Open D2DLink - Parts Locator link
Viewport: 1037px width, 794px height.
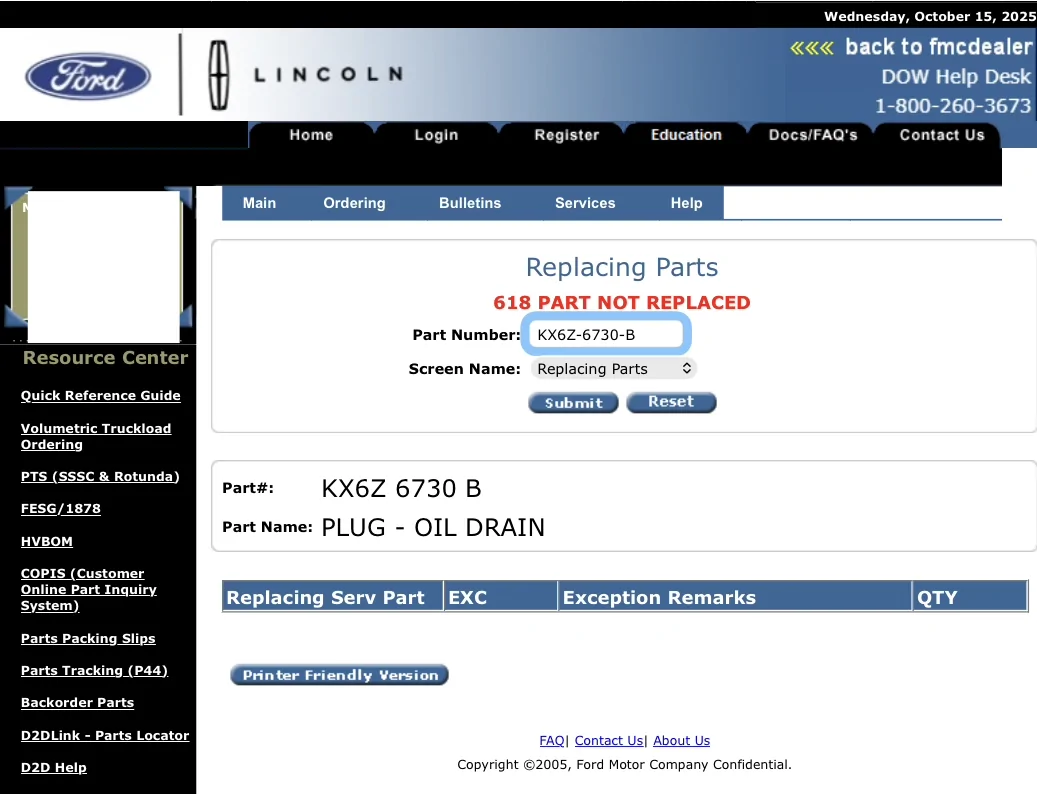pos(104,735)
